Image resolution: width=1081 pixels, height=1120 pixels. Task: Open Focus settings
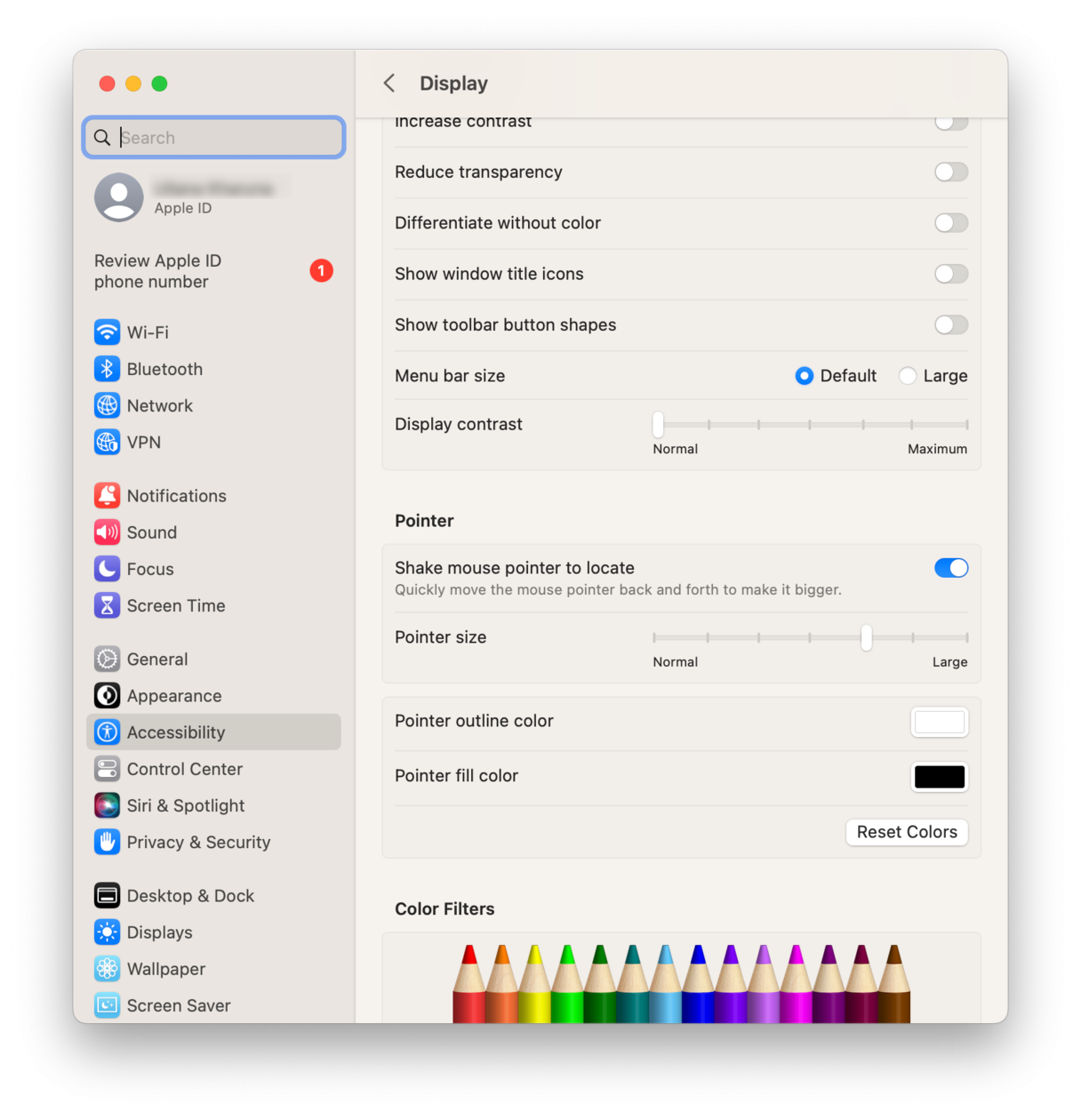pyautogui.click(x=107, y=569)
